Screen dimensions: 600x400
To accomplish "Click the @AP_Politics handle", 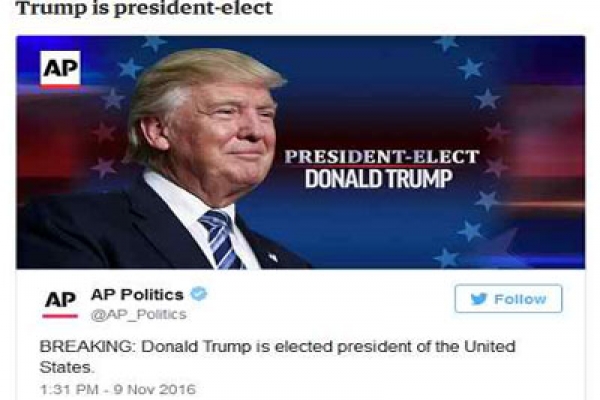I will (x=139, y=314).
